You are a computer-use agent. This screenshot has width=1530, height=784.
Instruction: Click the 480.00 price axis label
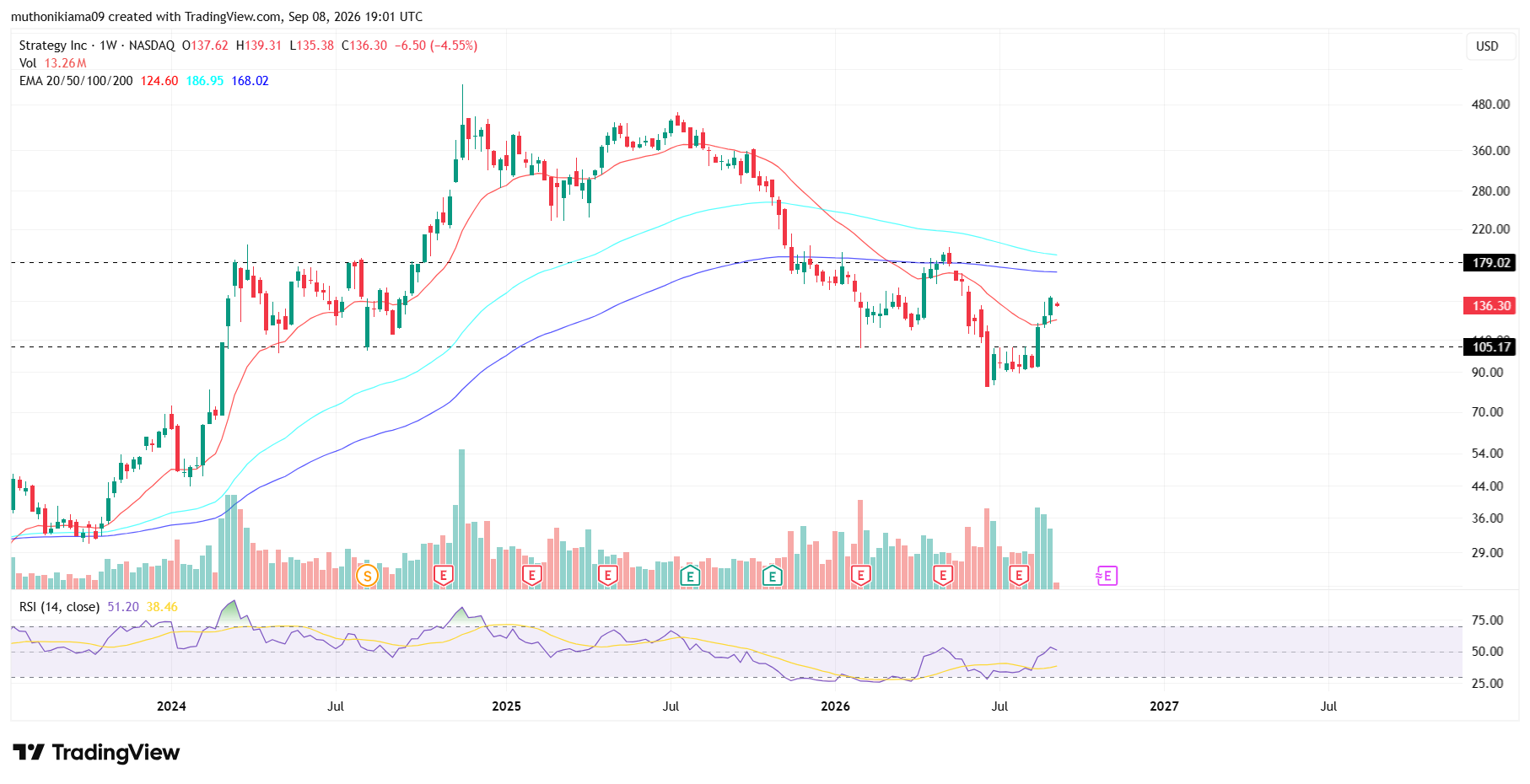[1490, 105]
